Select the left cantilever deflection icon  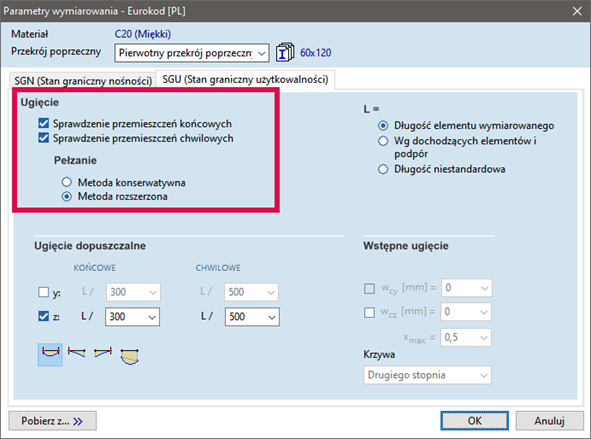click(77, 353)
